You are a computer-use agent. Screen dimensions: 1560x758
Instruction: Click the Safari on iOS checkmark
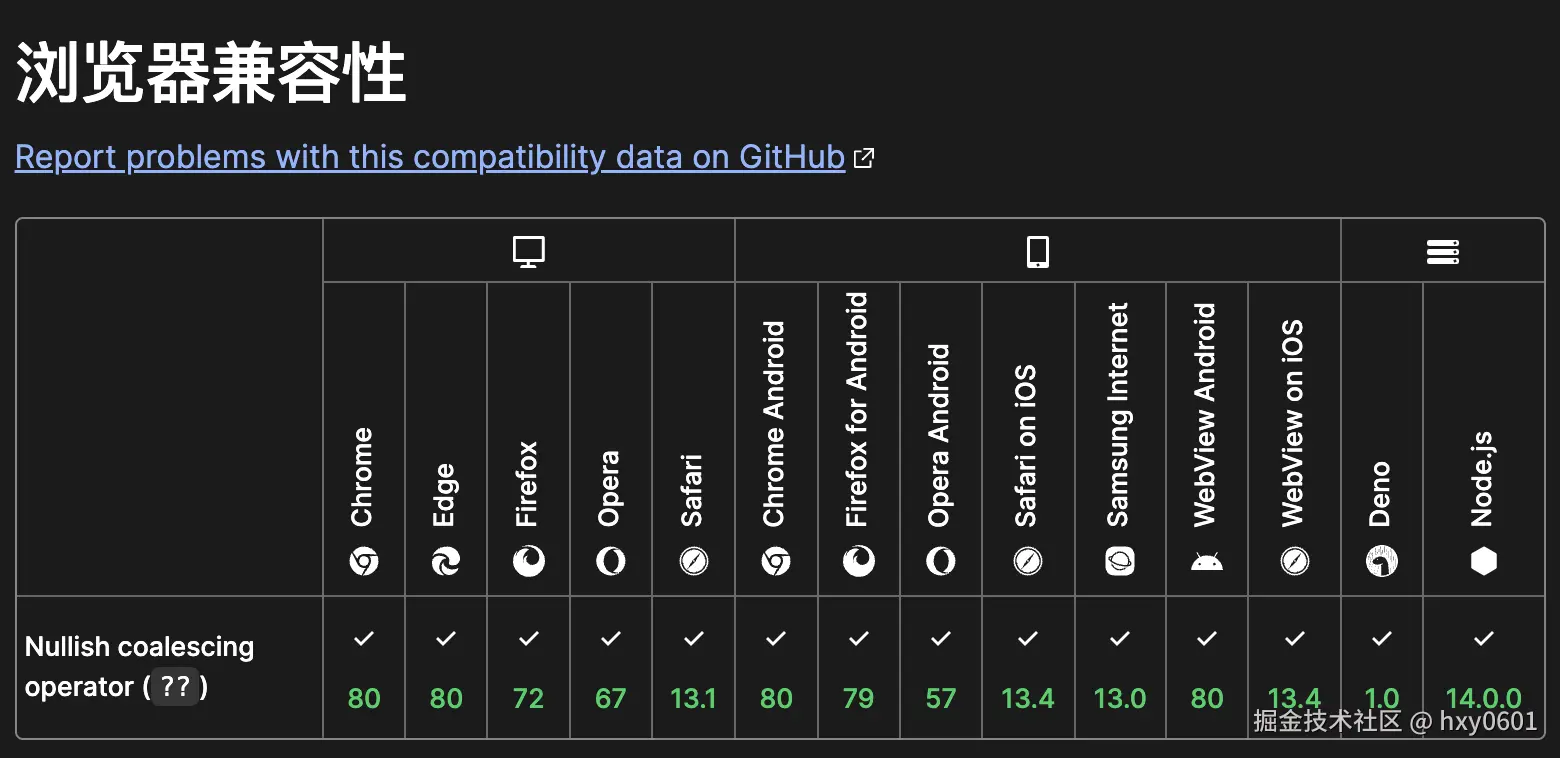(1028, 638)
